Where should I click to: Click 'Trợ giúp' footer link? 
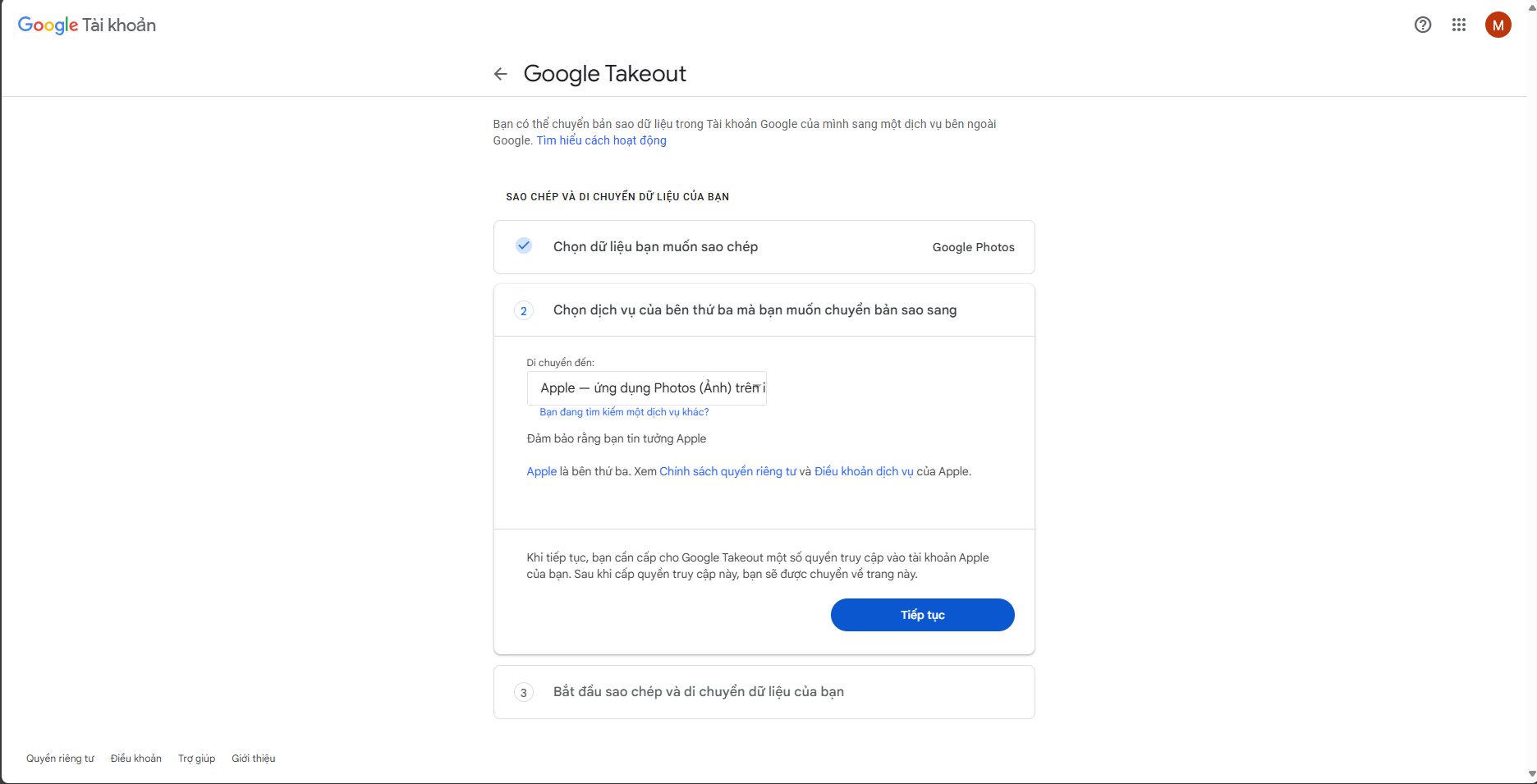(x=197, y=759)
